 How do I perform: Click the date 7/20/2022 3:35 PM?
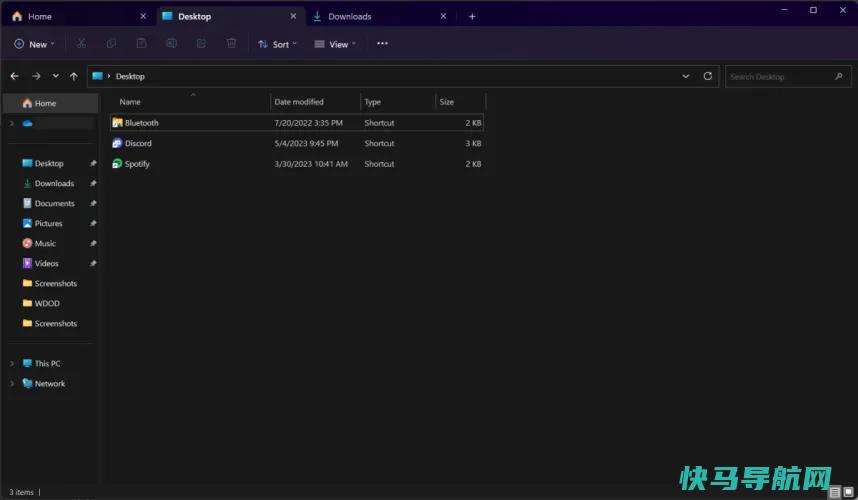click(x=309, y=123)
